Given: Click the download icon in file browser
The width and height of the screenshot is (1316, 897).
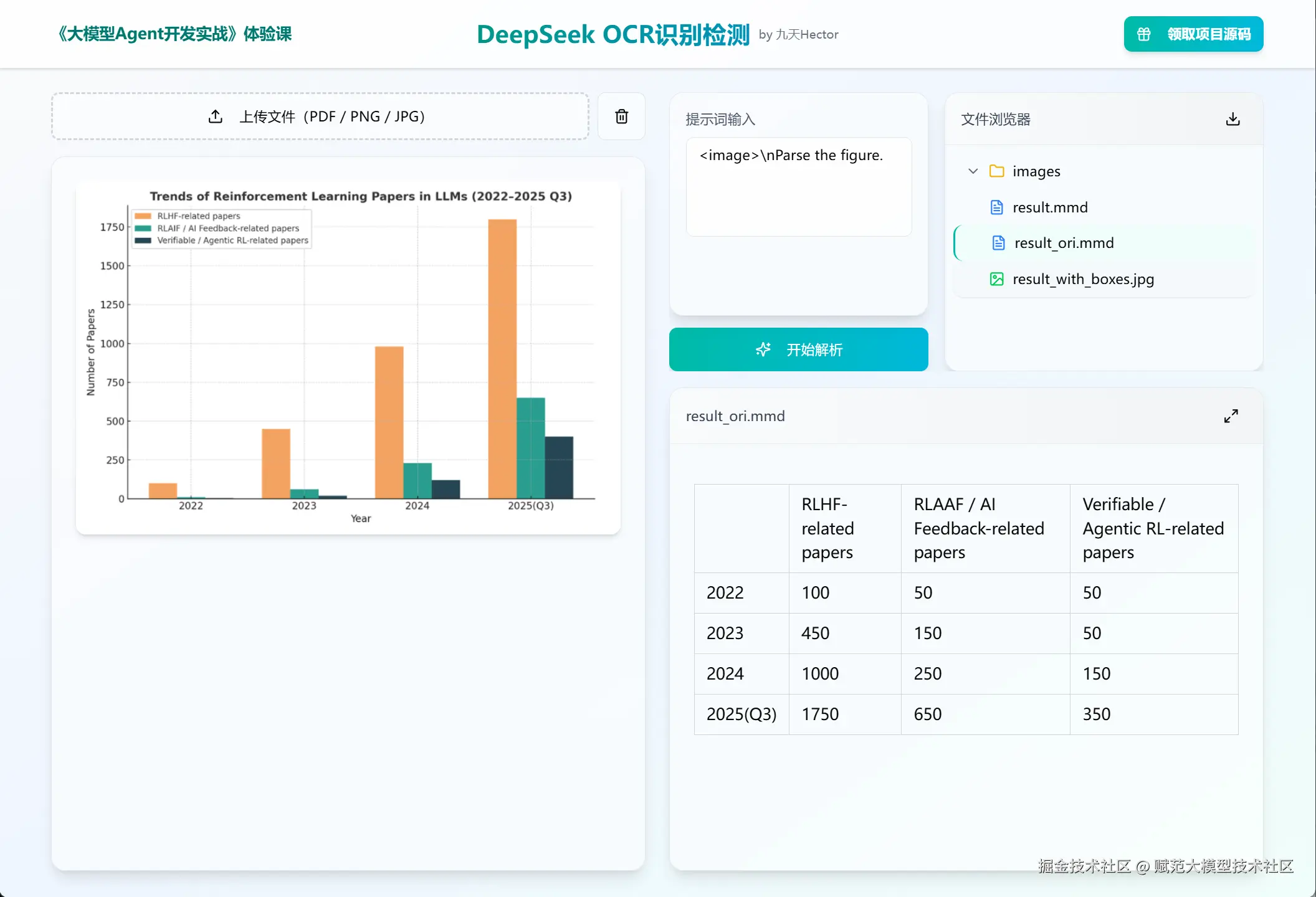Looking at the screenshot, I should (x=1233, y=119).
